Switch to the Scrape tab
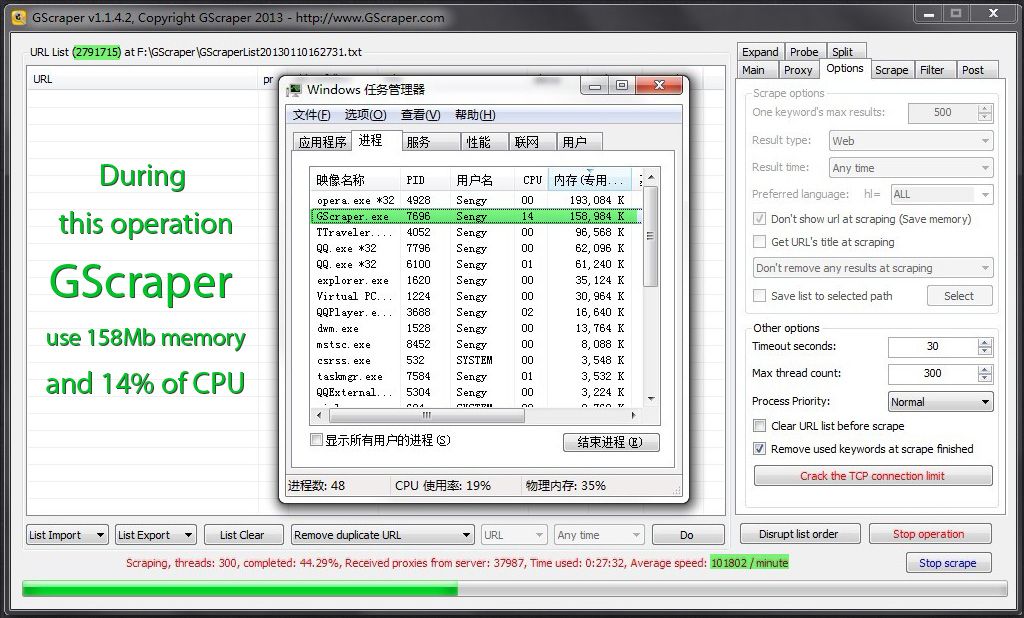The height and width of the screenshot is (618, 1024). 891,70
